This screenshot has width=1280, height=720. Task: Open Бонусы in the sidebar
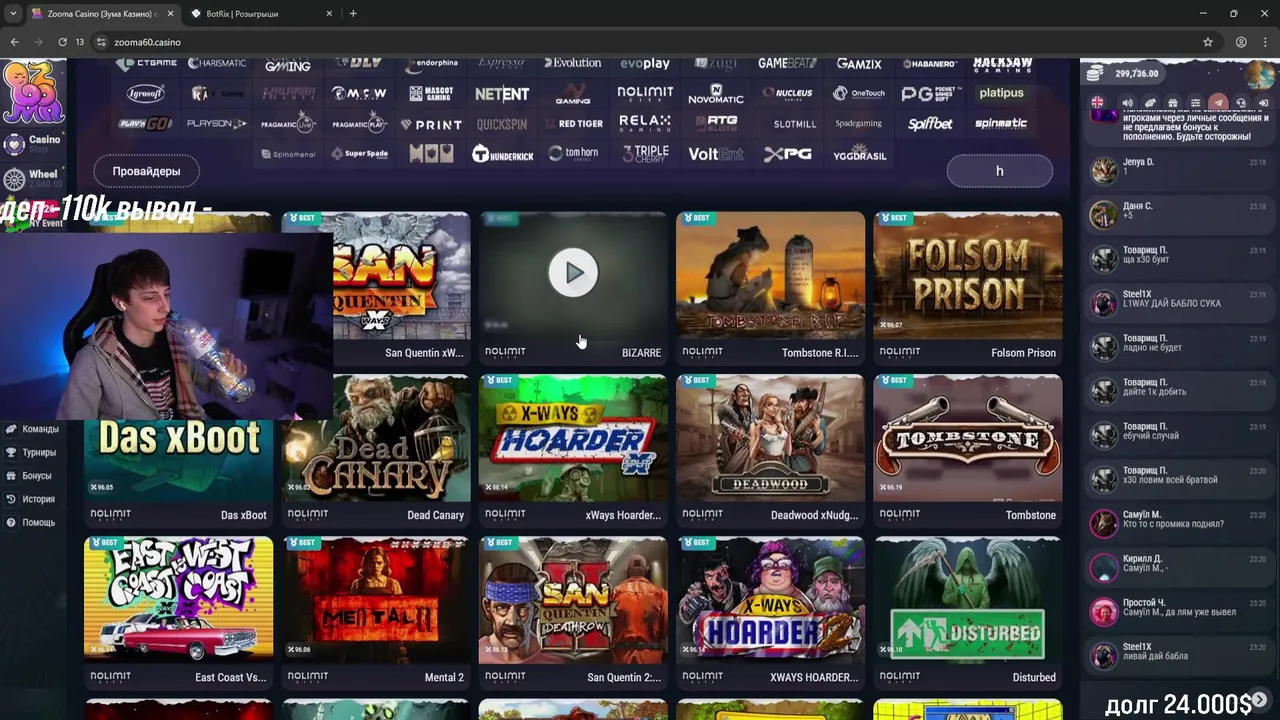(29, 476)
